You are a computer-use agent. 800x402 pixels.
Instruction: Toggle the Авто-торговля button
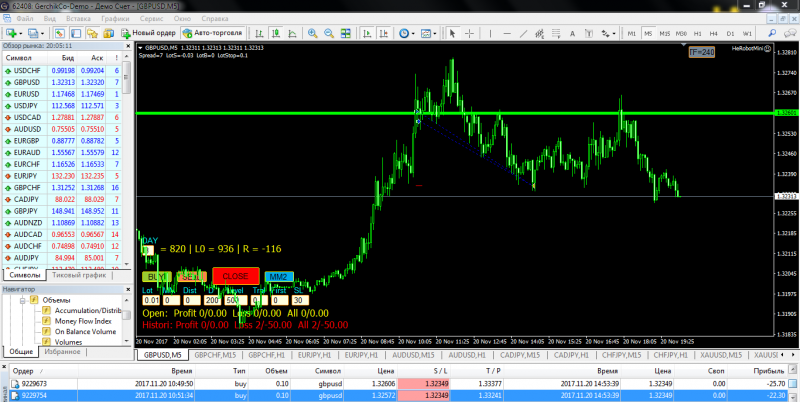coord(213,33)
